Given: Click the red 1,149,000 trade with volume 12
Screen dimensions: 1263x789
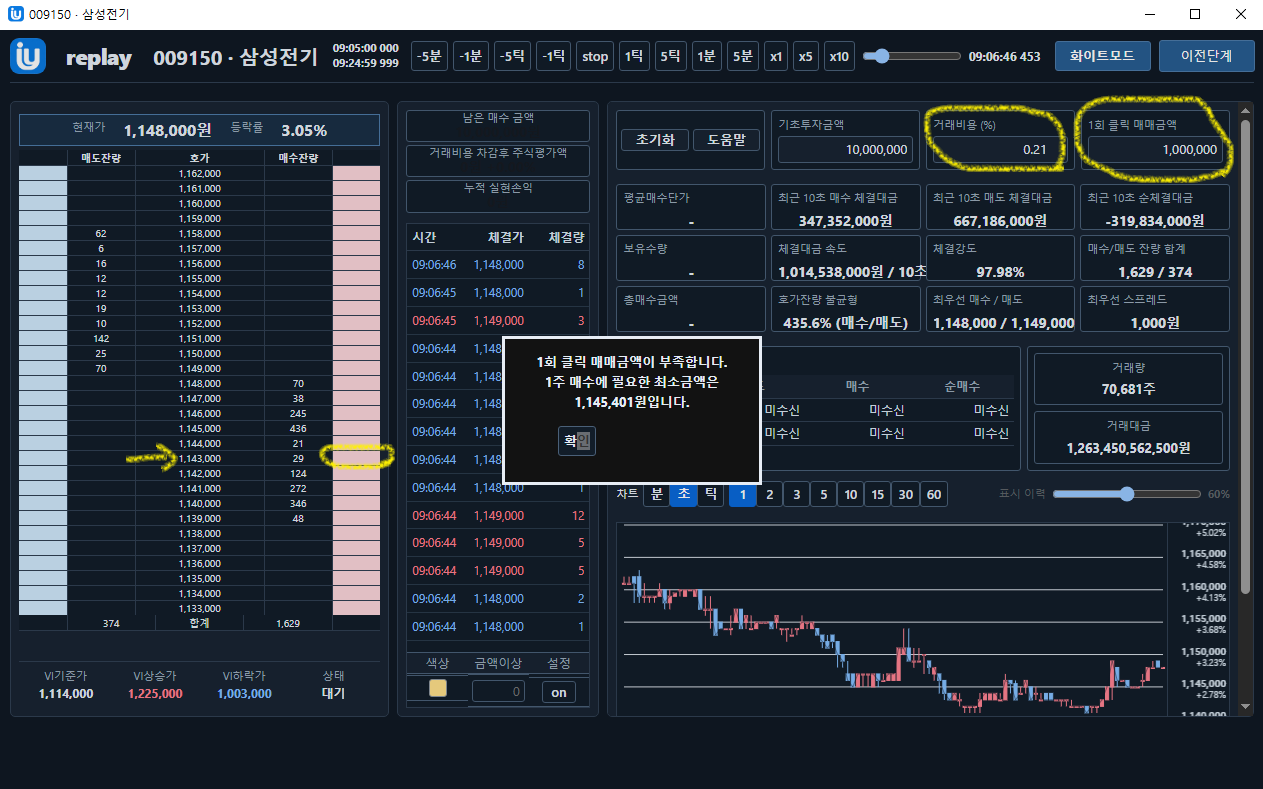Looking at the screenshot, I should [x=498, y=515].
